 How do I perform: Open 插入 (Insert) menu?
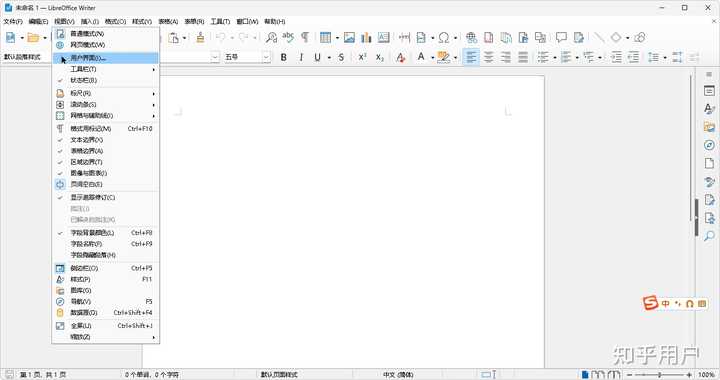click(90, 22)
